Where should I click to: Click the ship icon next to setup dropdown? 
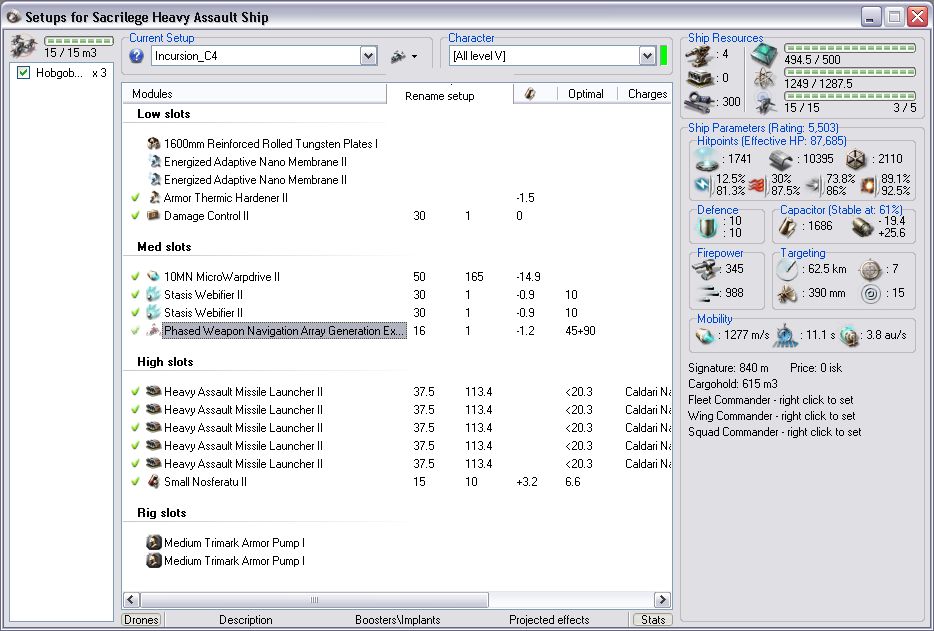[397, 56]
